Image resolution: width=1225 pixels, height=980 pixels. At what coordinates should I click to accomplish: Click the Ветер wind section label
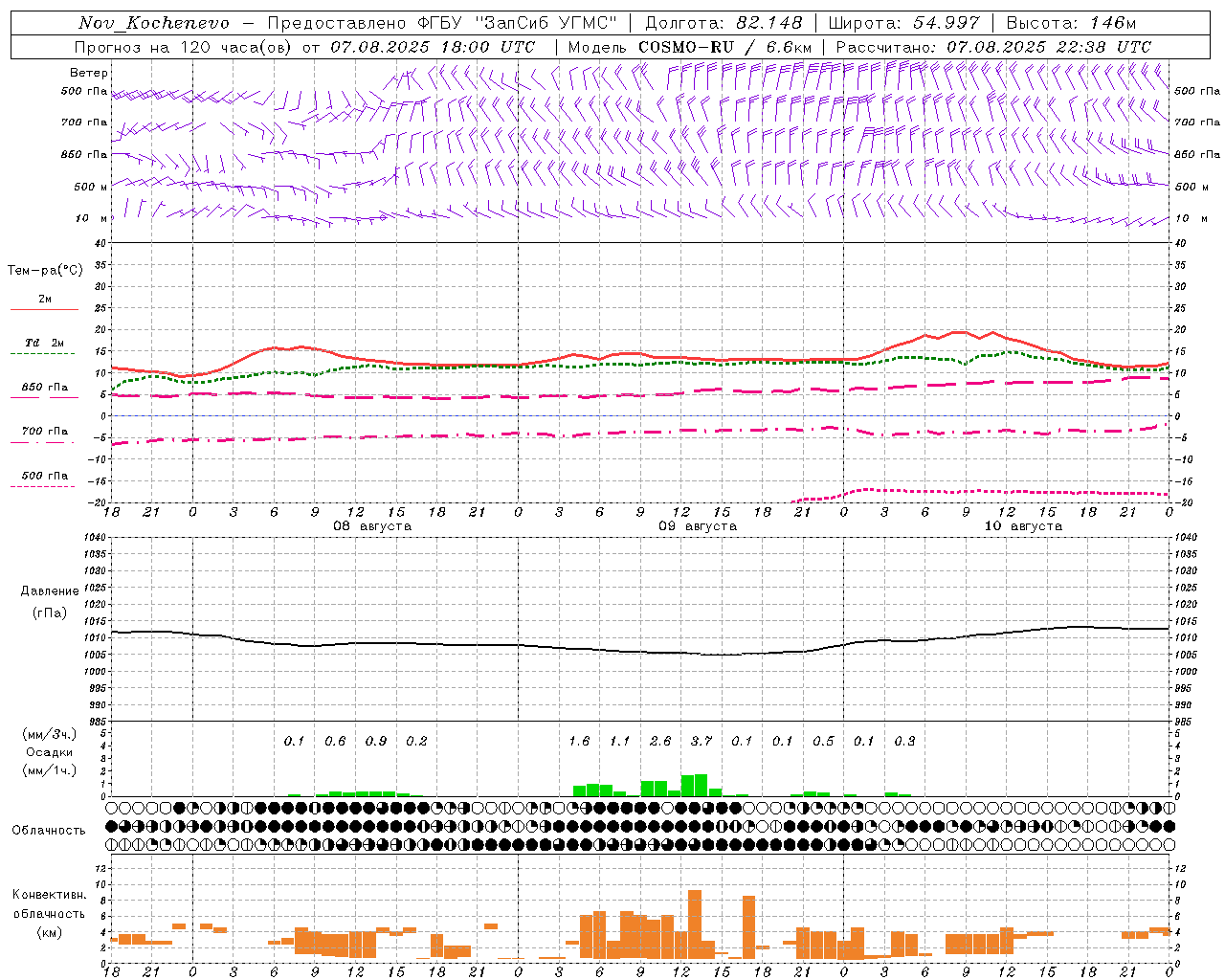[89, 73]
